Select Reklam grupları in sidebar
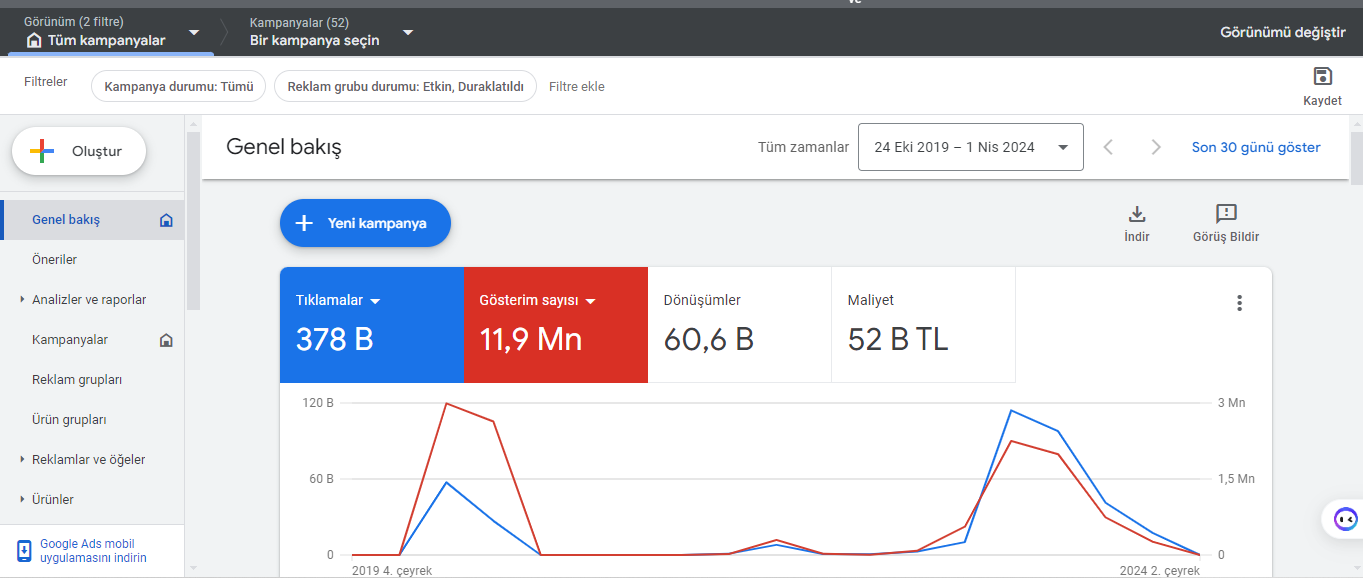The height and width of the screenshot is (578, 1363). pos(77,380)
